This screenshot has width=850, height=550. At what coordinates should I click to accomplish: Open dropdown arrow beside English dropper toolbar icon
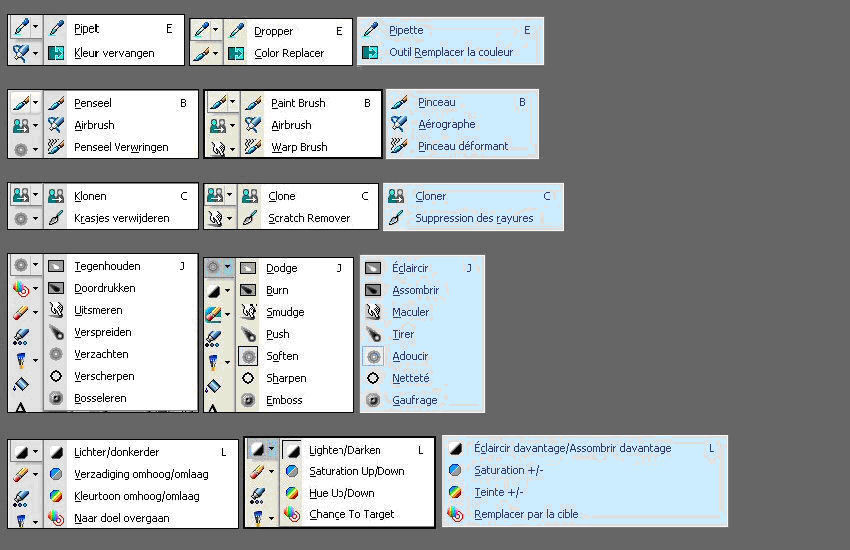215,29
